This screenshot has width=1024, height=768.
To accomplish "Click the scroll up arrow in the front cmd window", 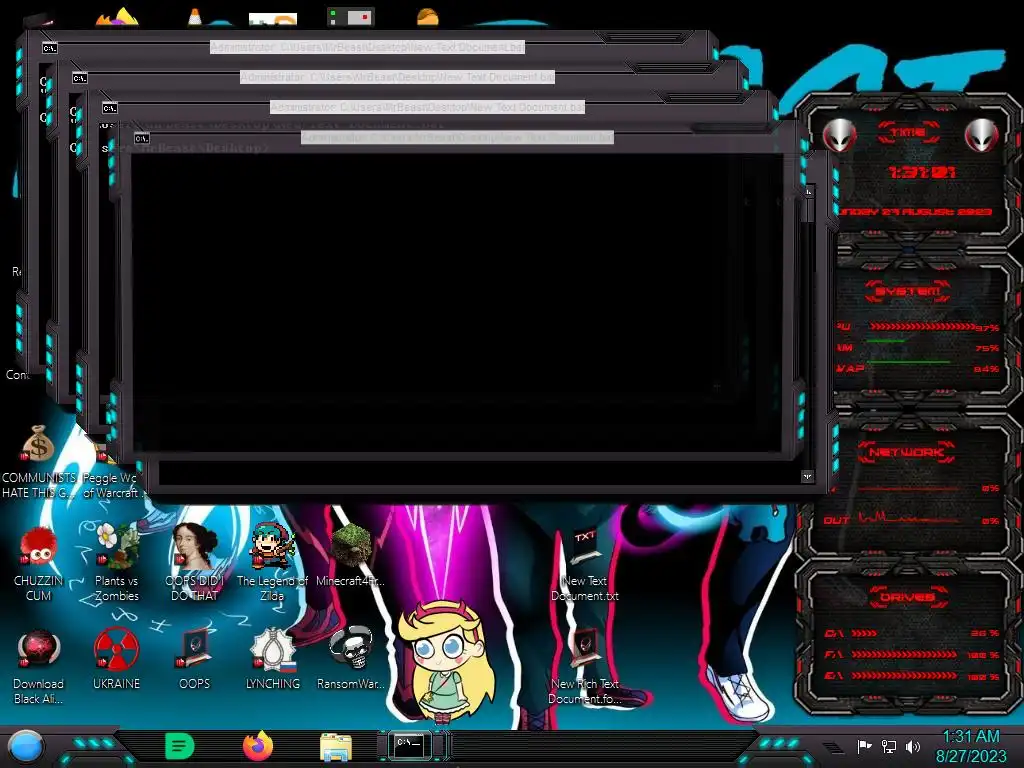I will (808, 191).
